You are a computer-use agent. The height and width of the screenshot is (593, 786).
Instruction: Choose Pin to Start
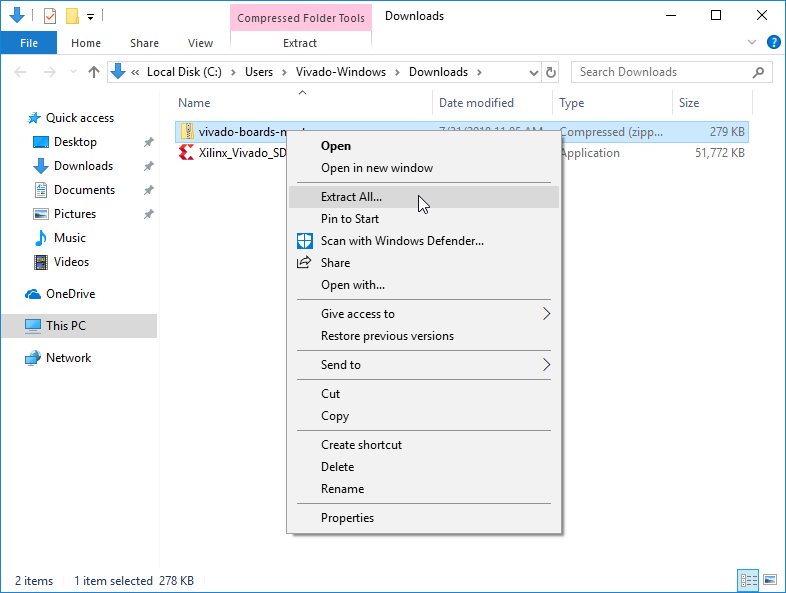coord(424,219)
